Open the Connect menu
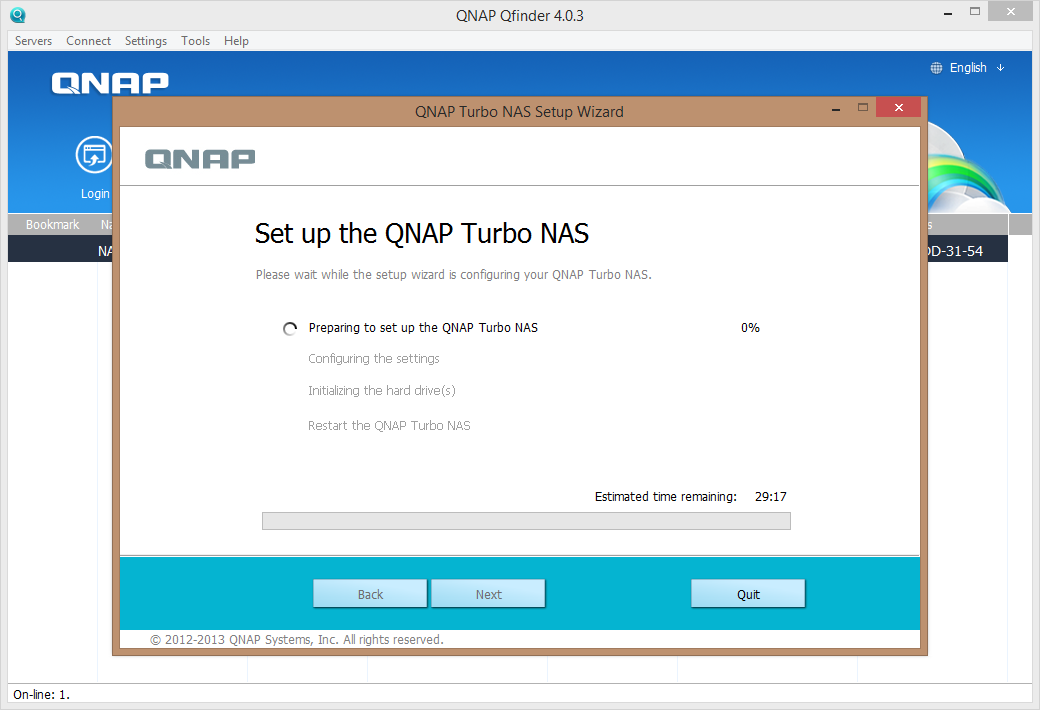The image size is (1040, 710). (x=88, y=40)
